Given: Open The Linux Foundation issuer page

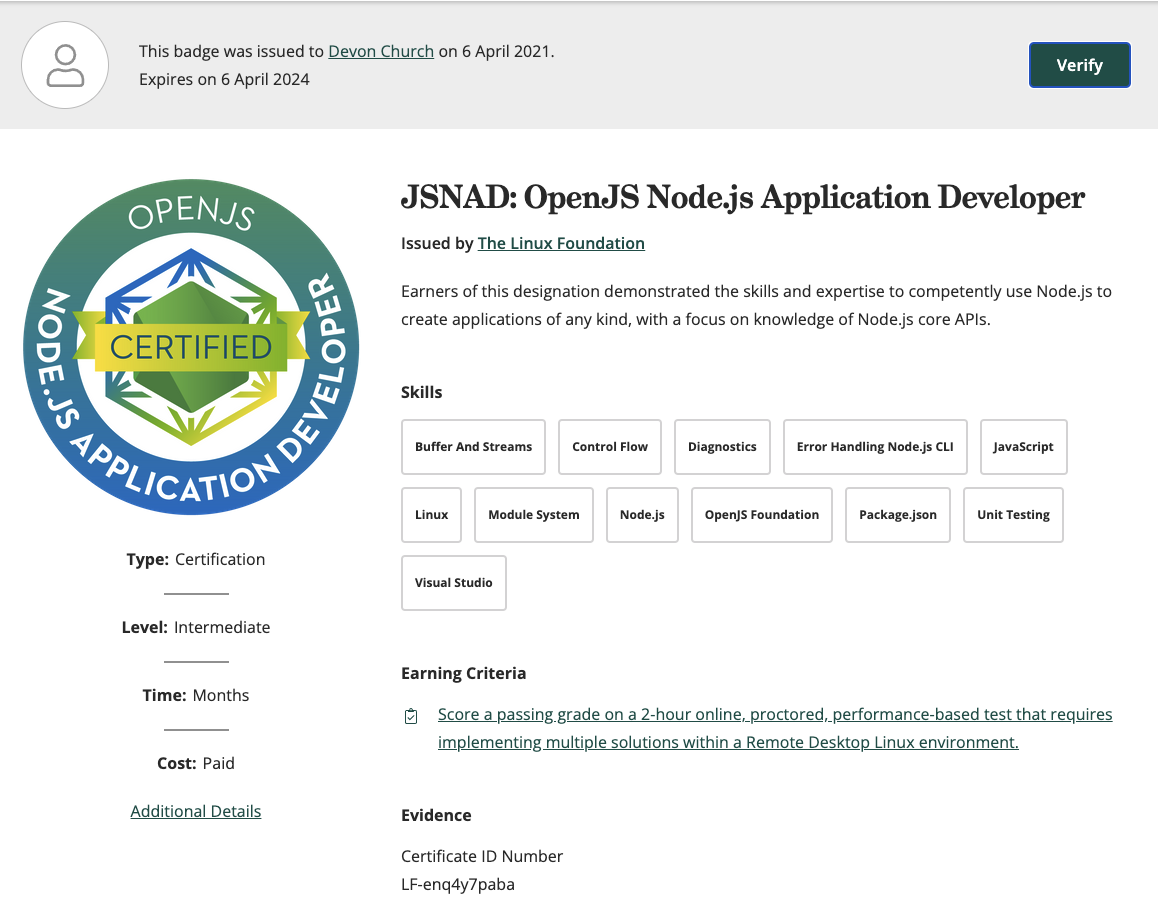Looking at the screenshot, I should (561, 243).
